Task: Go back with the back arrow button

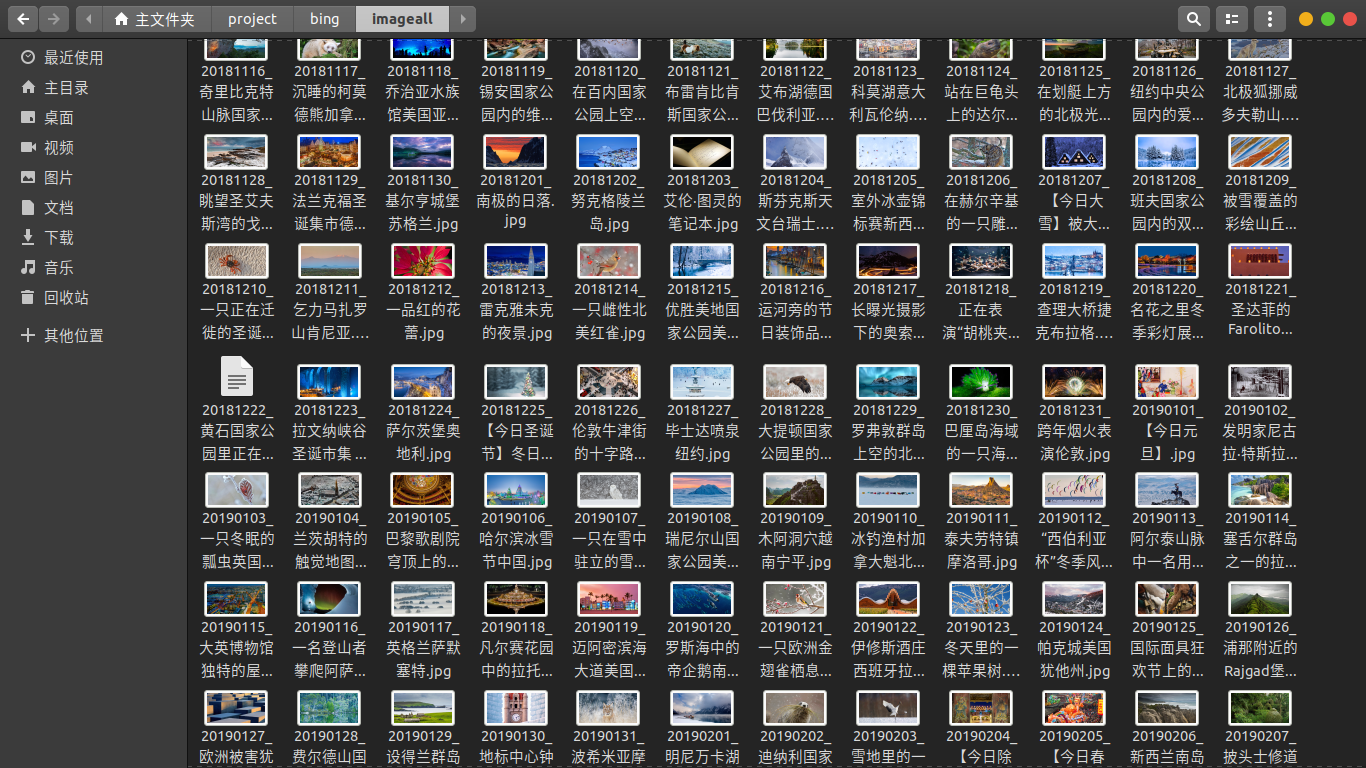Action: (23, 19)
